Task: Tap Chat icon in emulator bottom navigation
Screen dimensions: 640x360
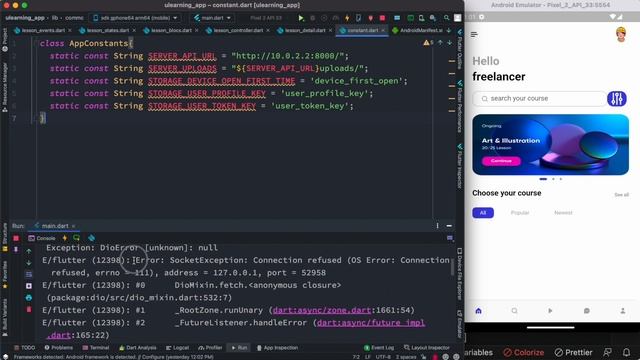Action: tap(587, 311)
